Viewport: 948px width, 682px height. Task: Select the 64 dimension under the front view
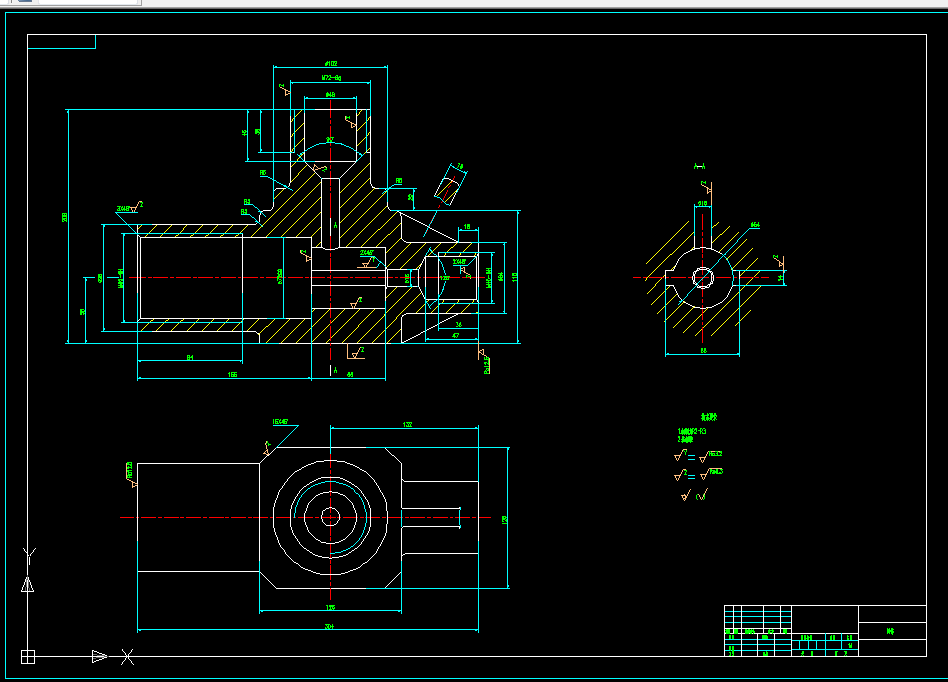coord(349,375)
